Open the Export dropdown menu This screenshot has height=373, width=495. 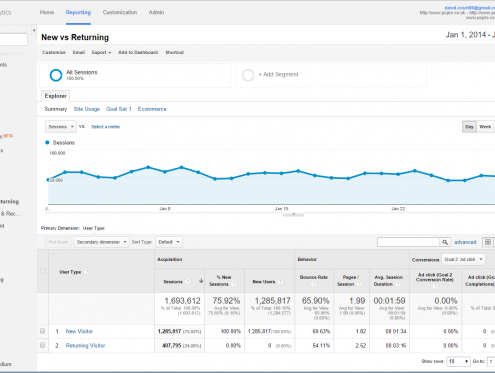coord(101,52)
